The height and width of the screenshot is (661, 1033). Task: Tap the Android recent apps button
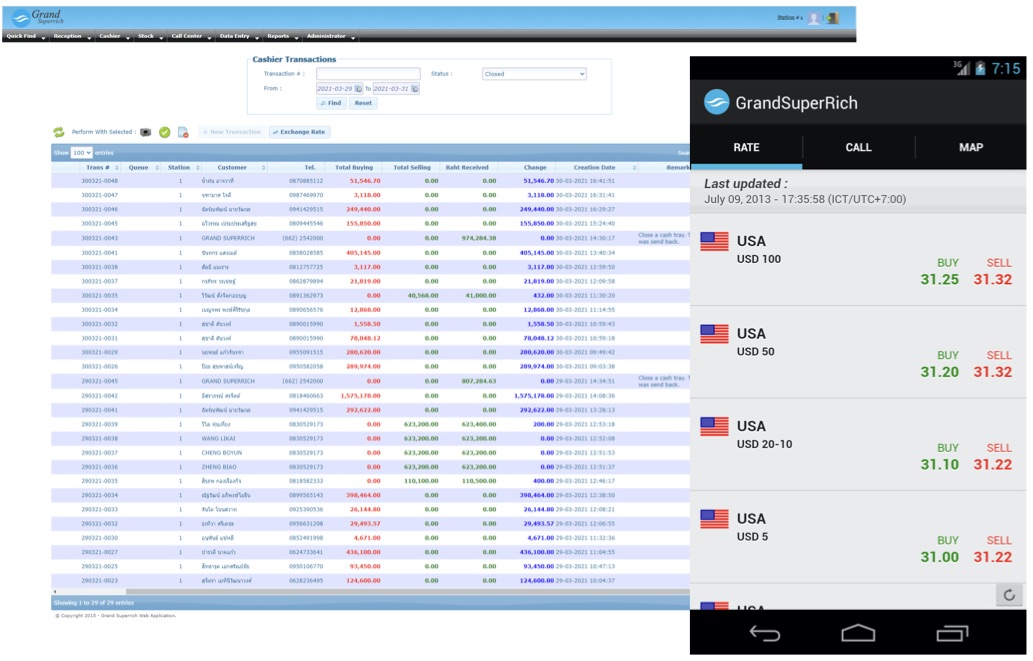coord(951,633)
